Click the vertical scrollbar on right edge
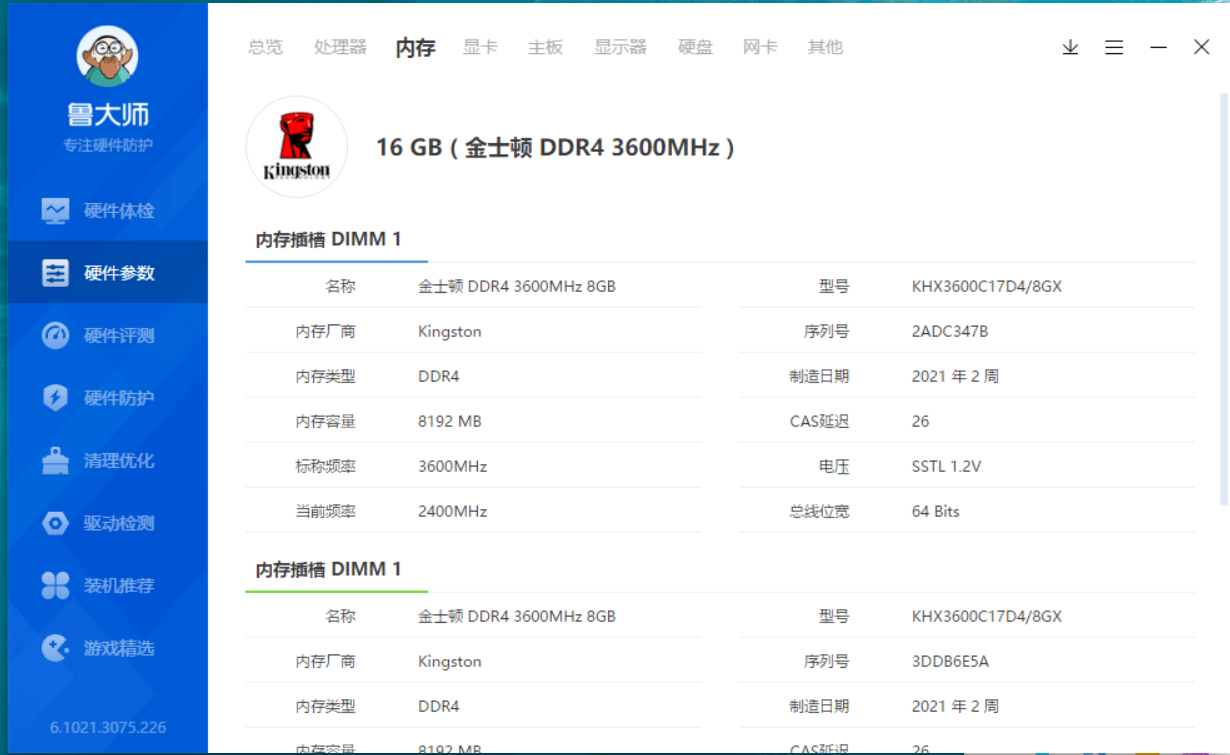This screenshot has height=755, width=1230. point(1223,300)
